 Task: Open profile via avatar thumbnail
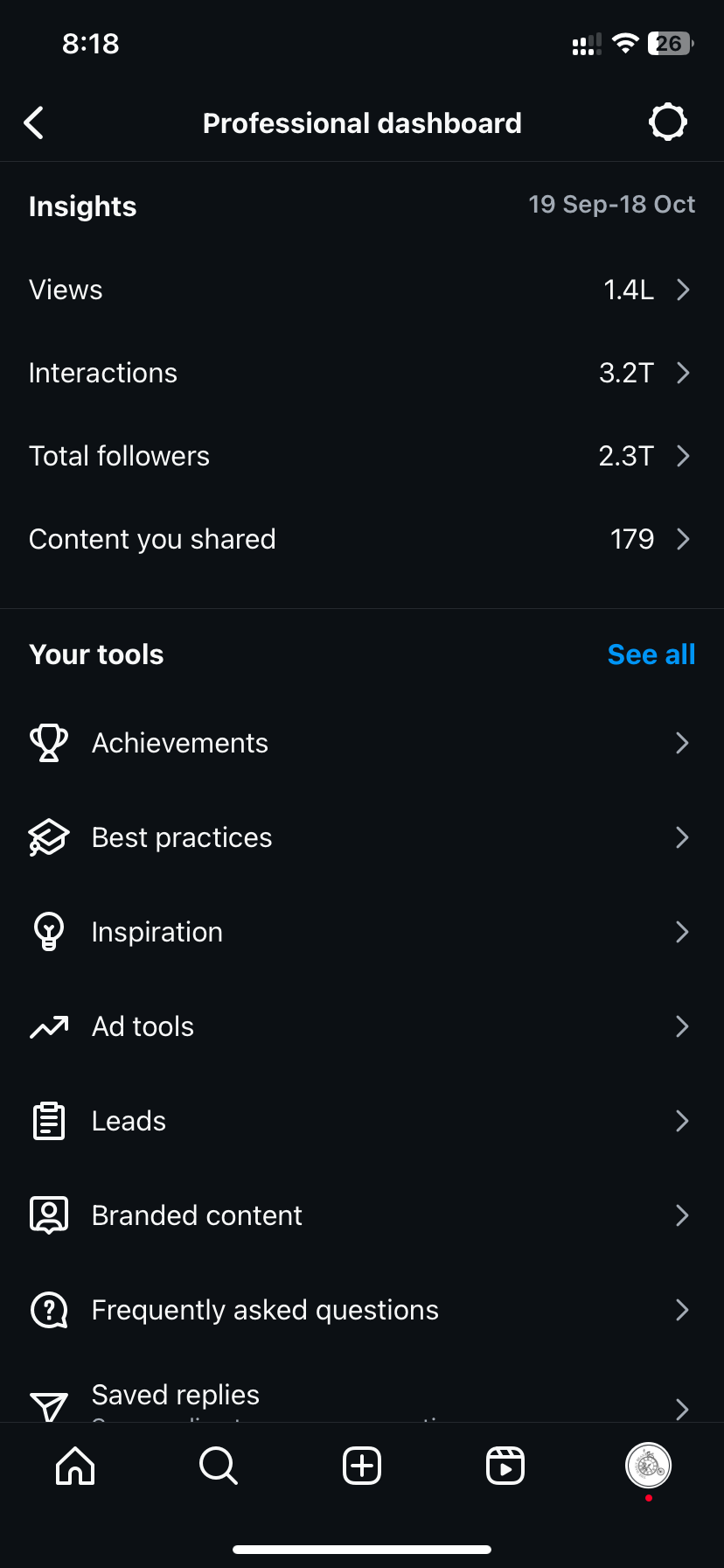coord(648,1466)
